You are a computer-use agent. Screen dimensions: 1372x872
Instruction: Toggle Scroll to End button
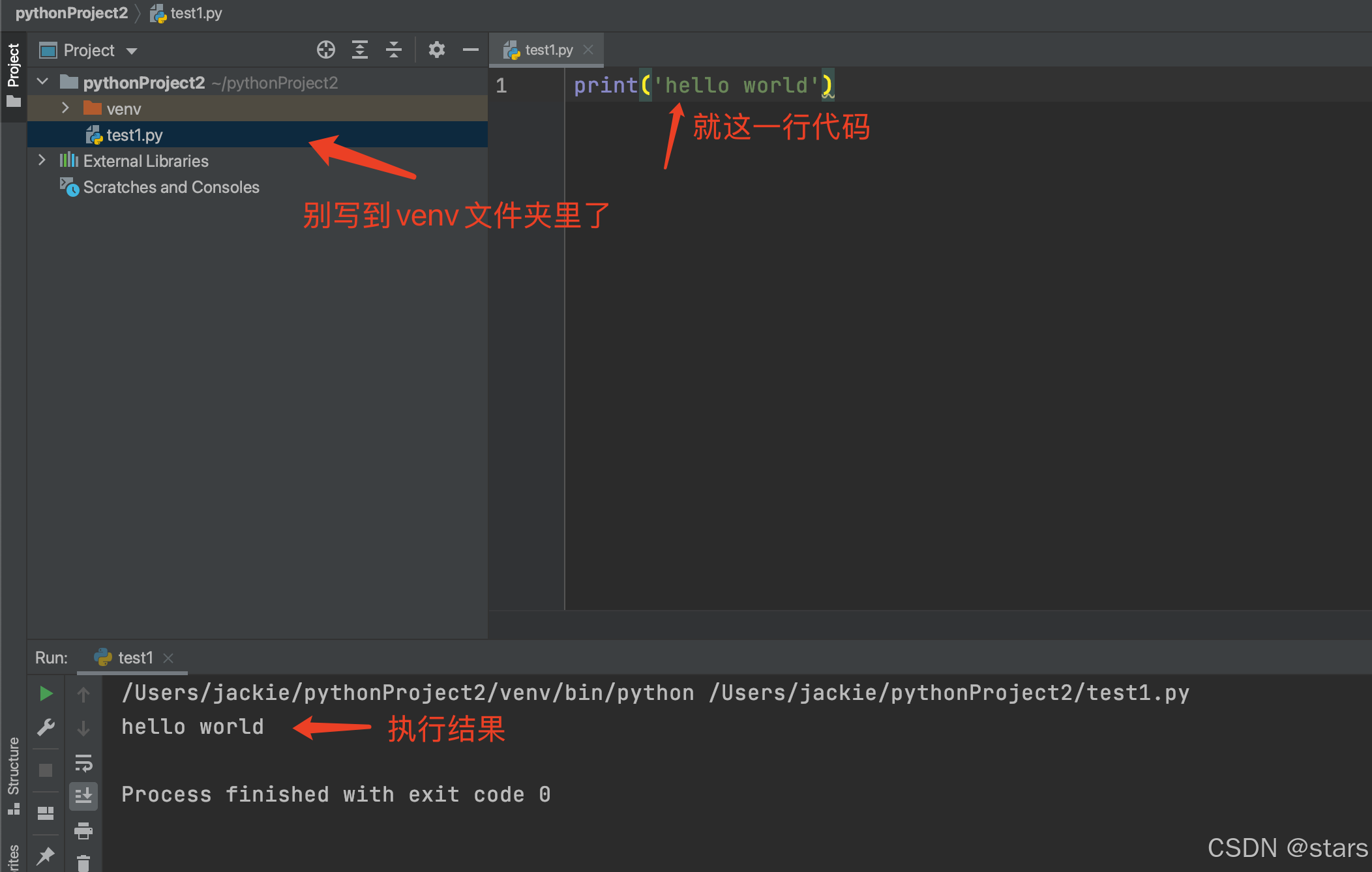tap(83, 796)
